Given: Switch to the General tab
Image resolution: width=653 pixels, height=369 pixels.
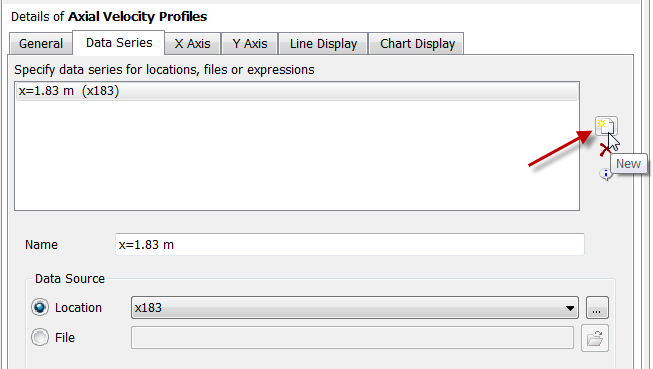Looking at the screenshot, I should pyautogui.click(x=41, y=44).
